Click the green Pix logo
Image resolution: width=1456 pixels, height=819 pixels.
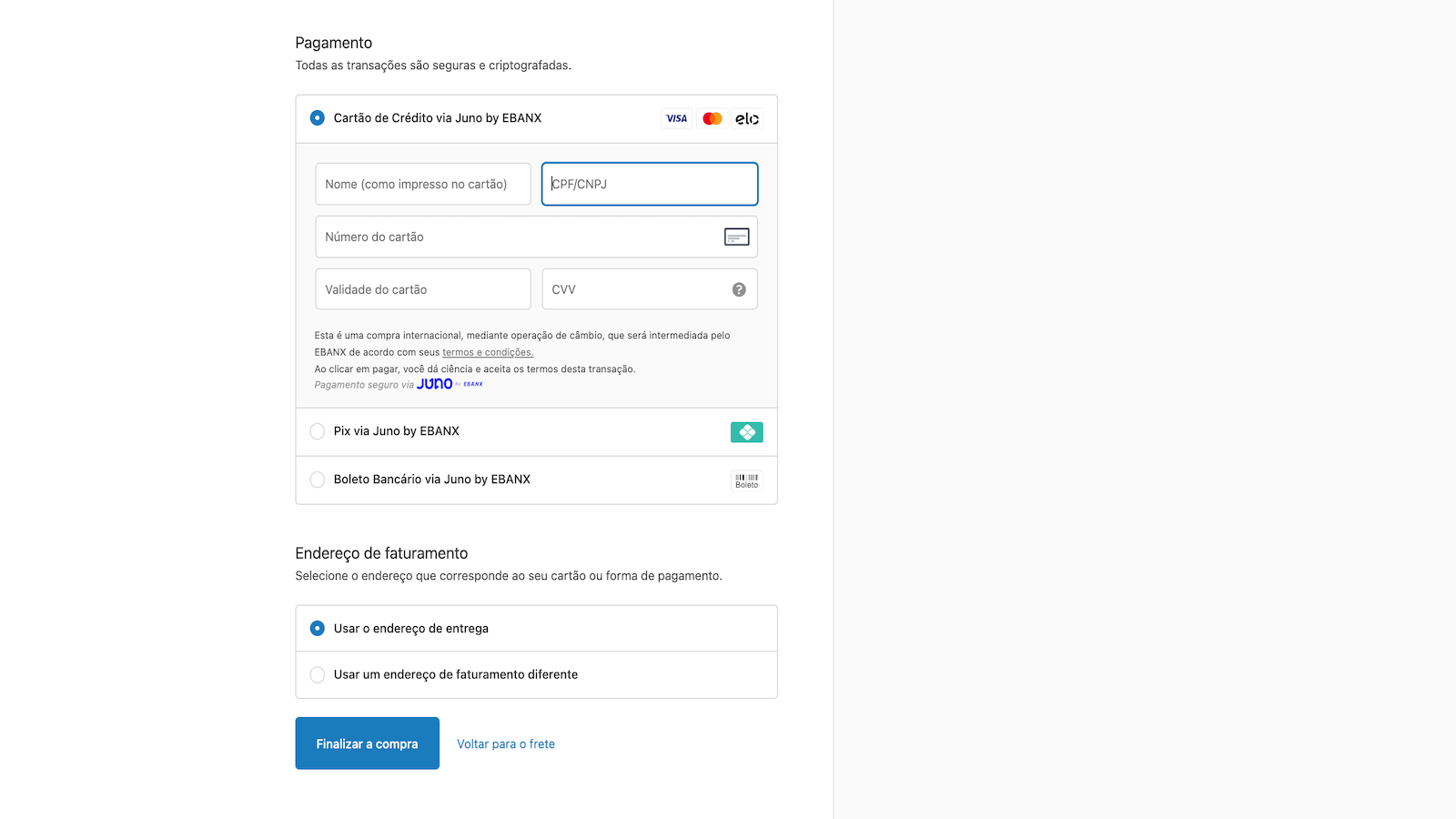coord(746,432)
